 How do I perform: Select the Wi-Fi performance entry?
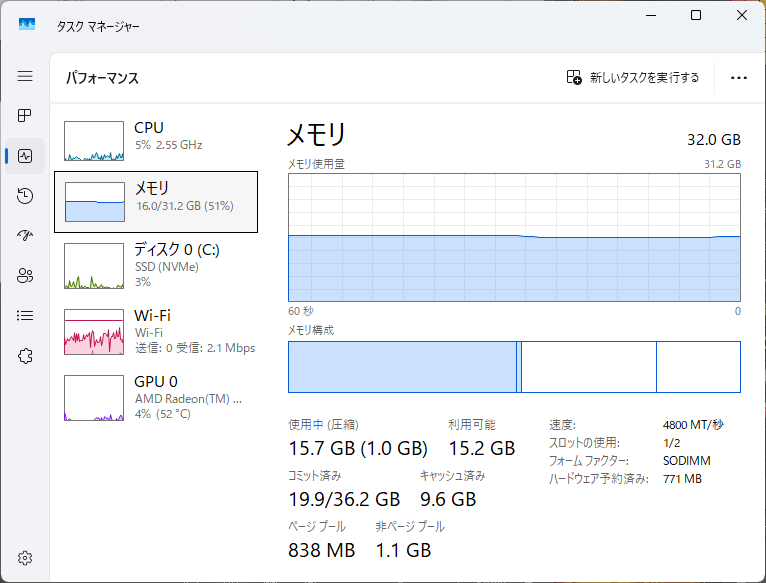point(156,330)
